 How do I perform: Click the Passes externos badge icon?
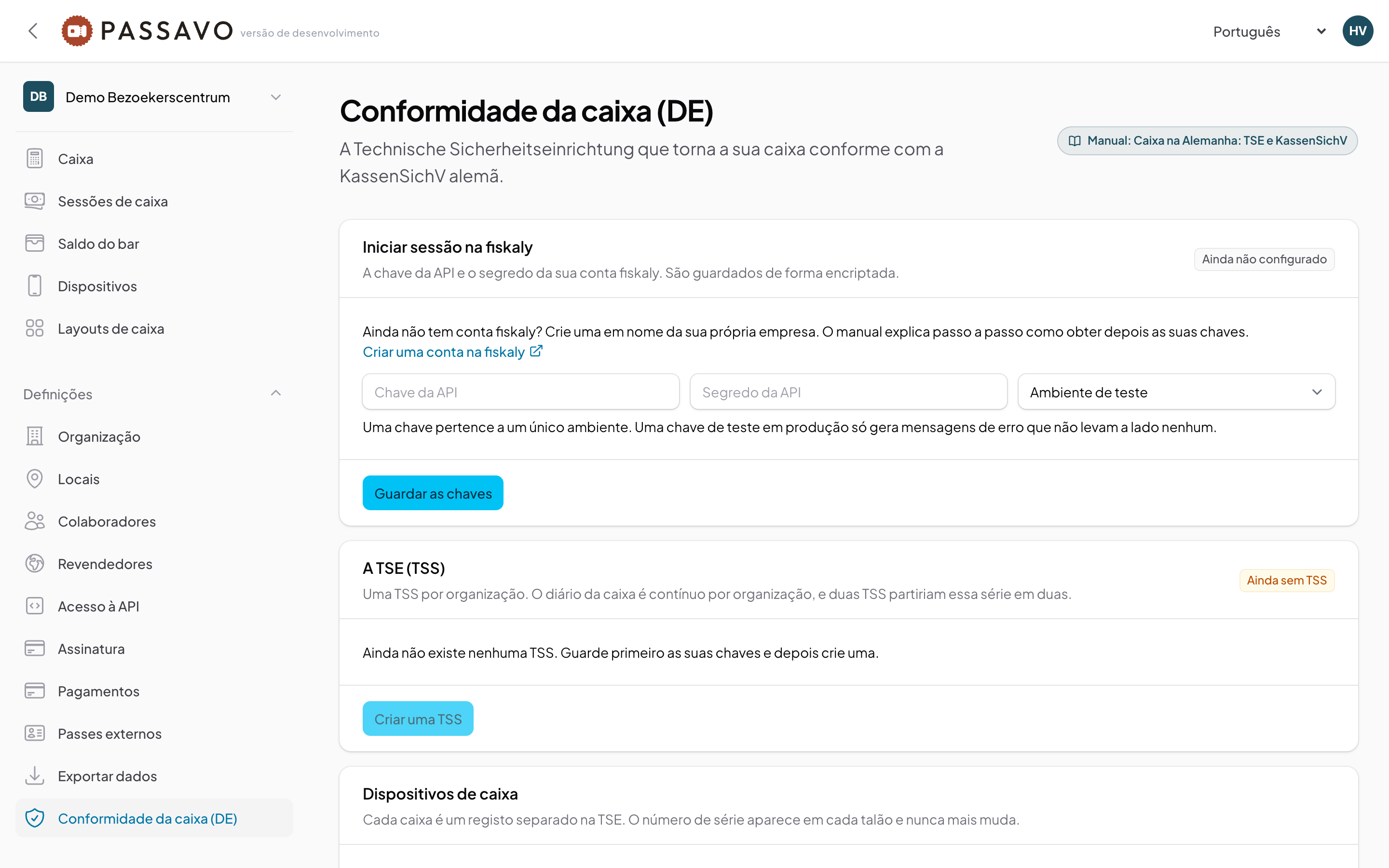tap(34, 733)
